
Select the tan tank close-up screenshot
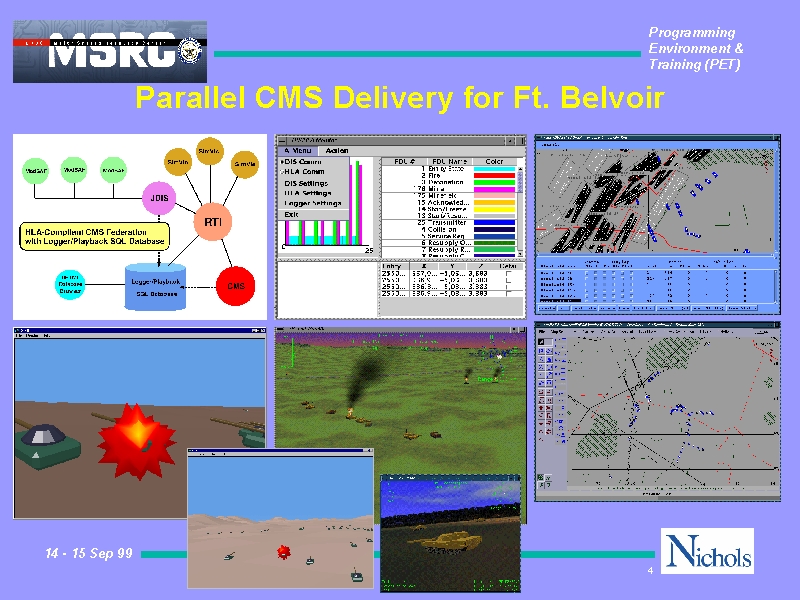tap(451, 533)
